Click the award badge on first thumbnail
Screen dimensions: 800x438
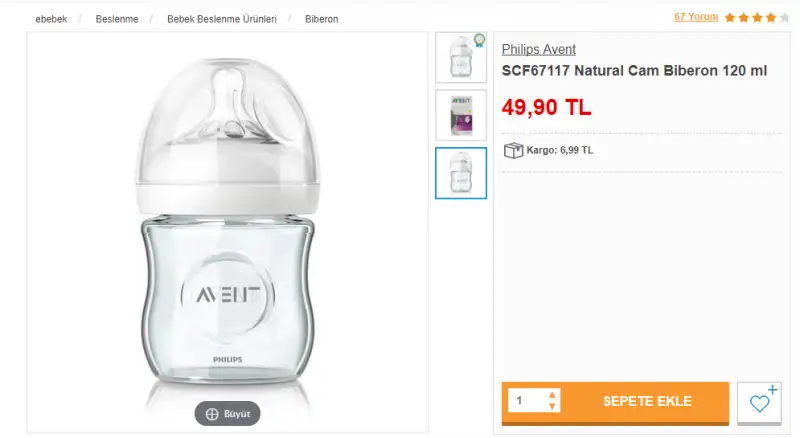pos(479,40)
